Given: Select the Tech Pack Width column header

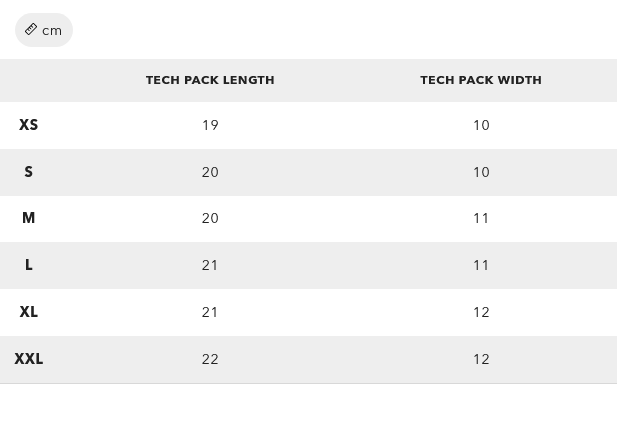Looking at the screenshot, I should point(481,80).
